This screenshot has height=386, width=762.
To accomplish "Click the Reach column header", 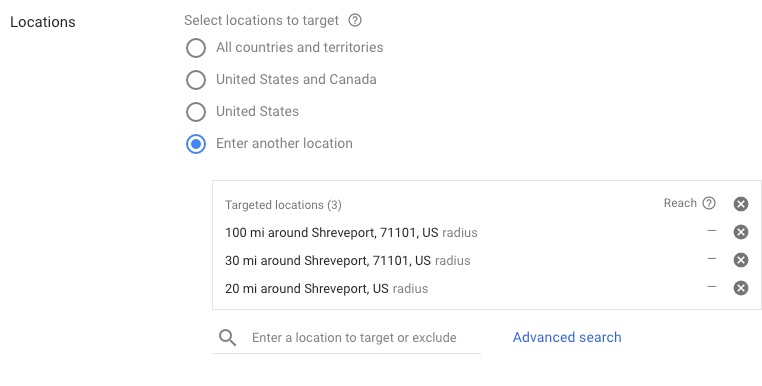I will [680, 203].
